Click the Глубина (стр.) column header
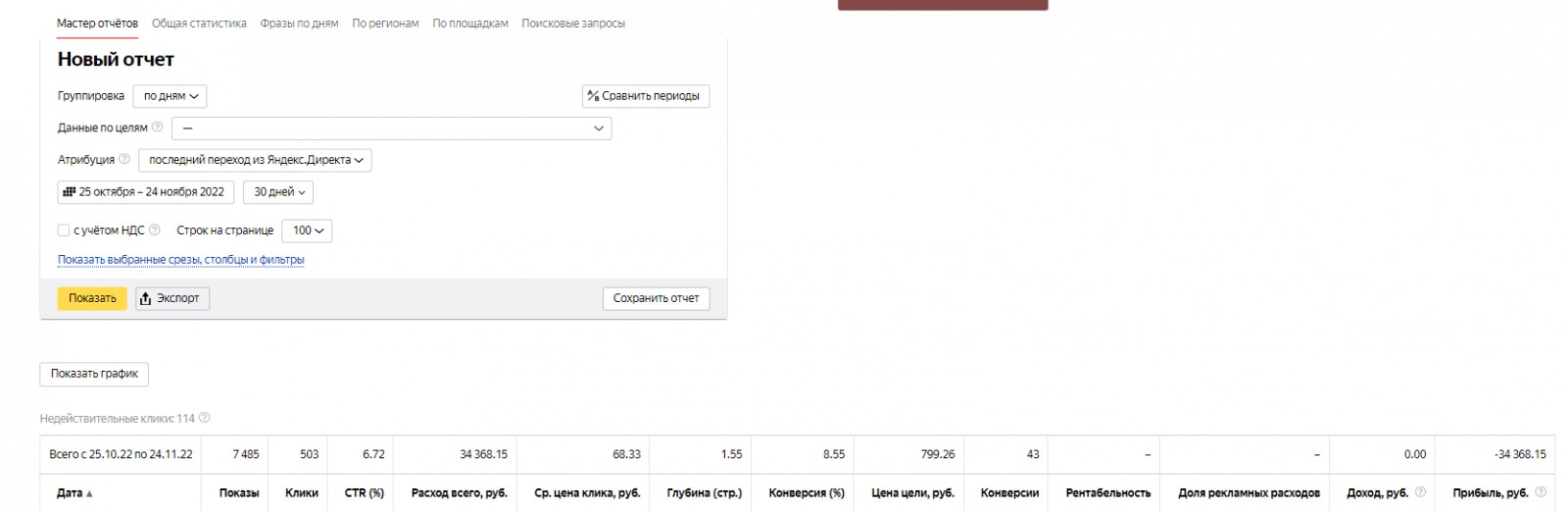Viewport: 1568px width, 511px height. click(704, 493)
